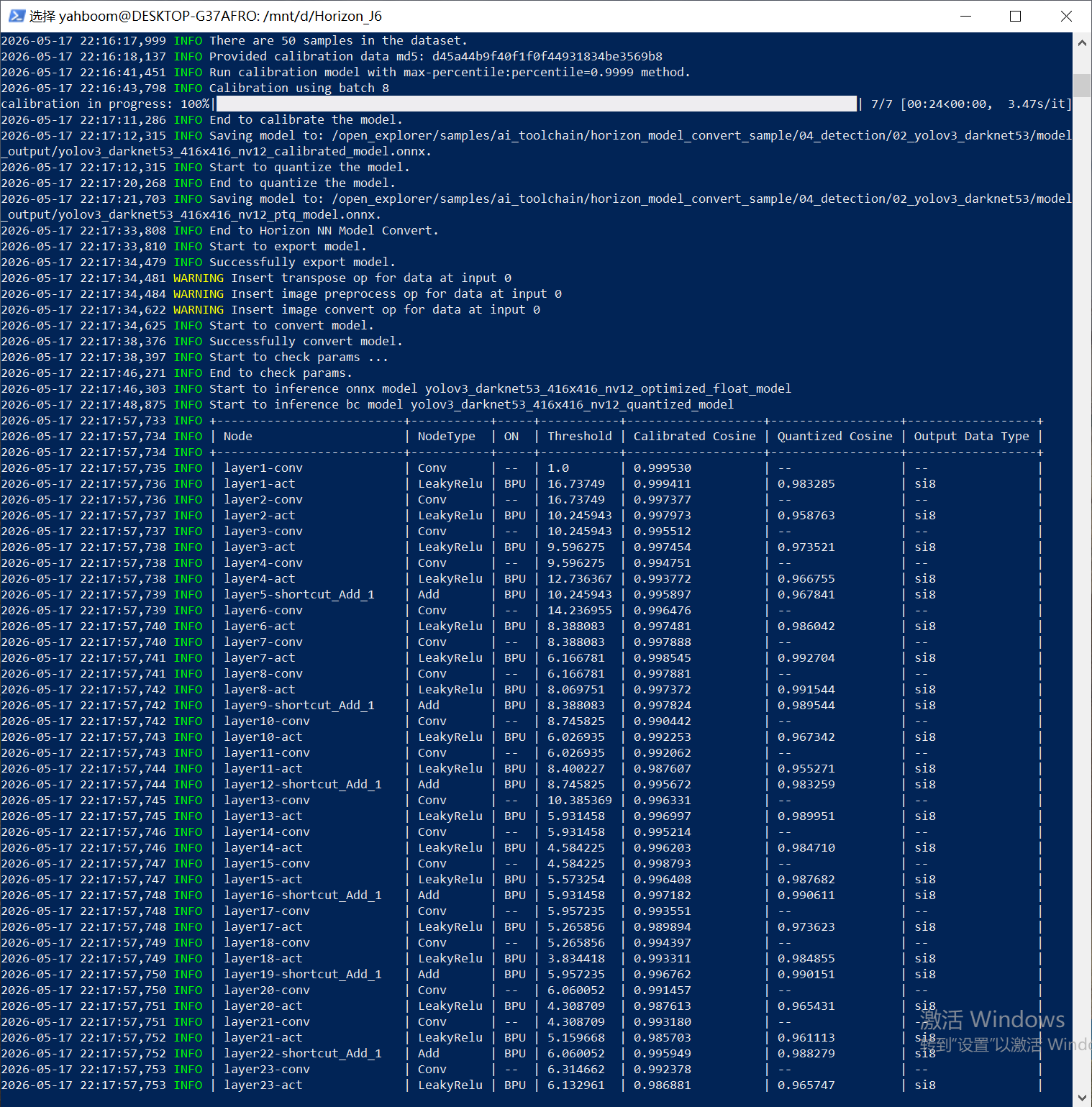Click the 'Insert transpose op' WARNING line
Screen dimensions: 1092x1107
click(256, 278)
